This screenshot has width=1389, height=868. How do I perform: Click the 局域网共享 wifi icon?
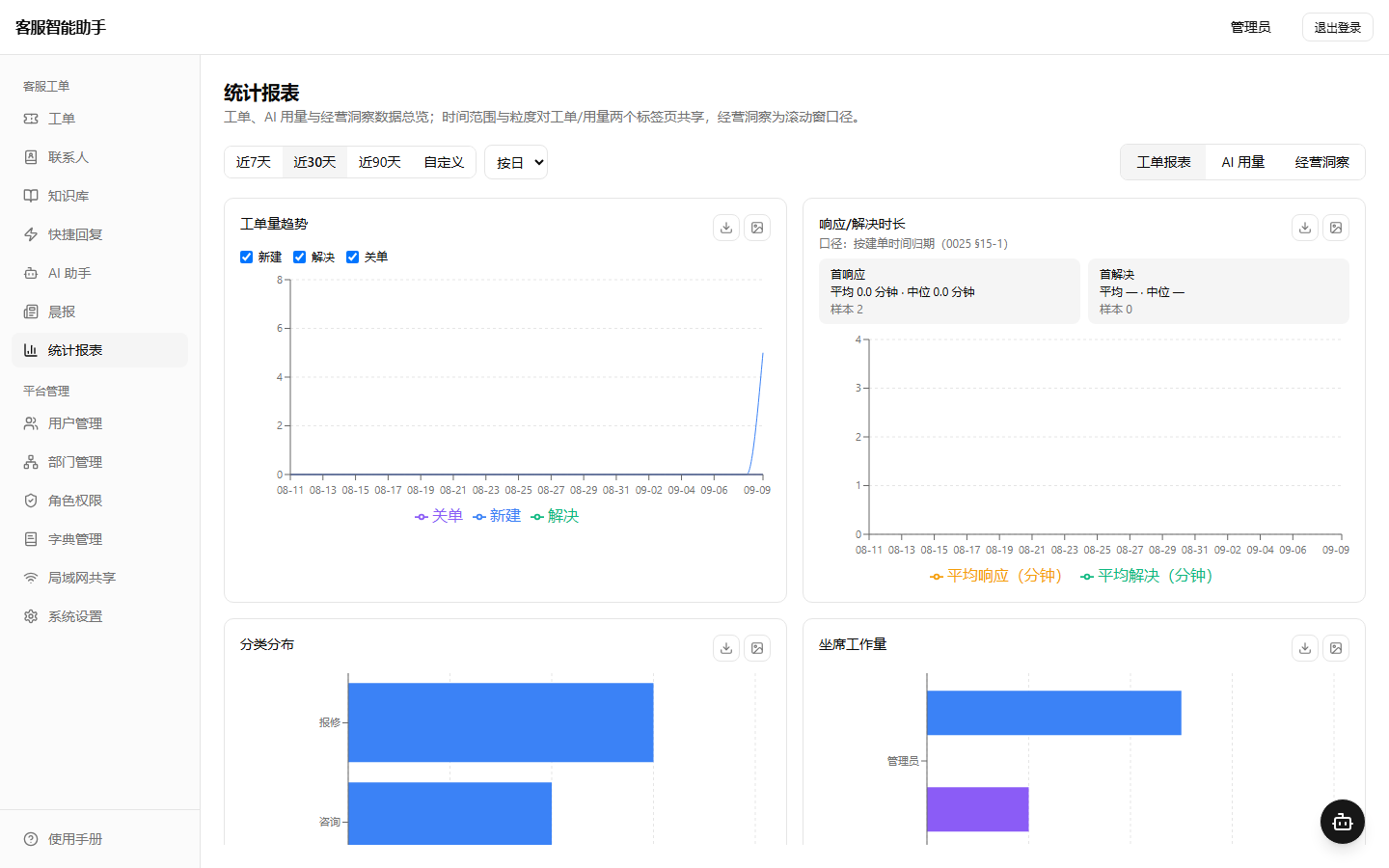pos(31,578)
